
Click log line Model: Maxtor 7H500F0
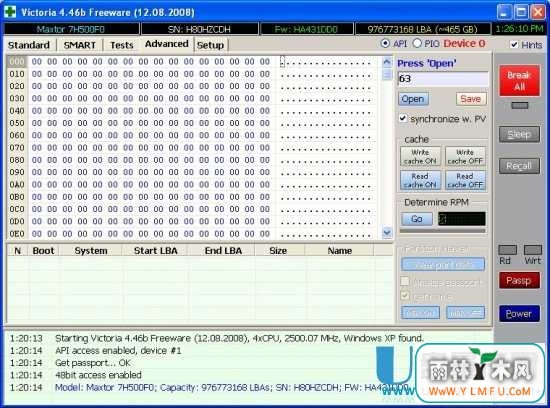(232, 387)
